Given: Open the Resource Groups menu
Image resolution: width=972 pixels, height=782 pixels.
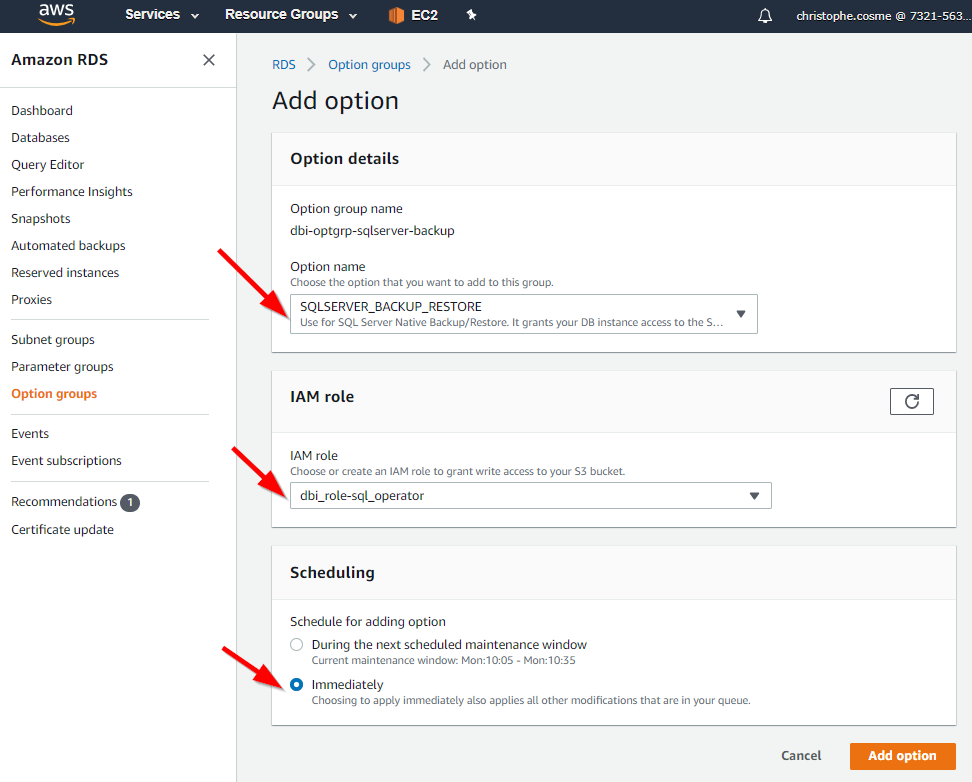Looking at the screenshot, I should [x=291, y=15].
